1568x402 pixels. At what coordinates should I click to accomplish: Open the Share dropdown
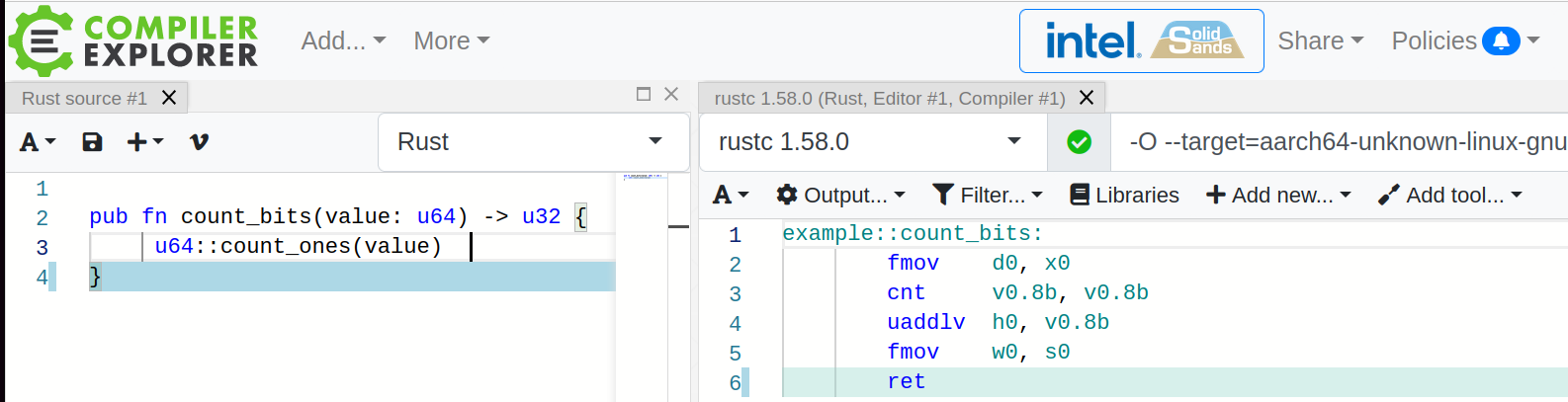(x=1320, y=40)
